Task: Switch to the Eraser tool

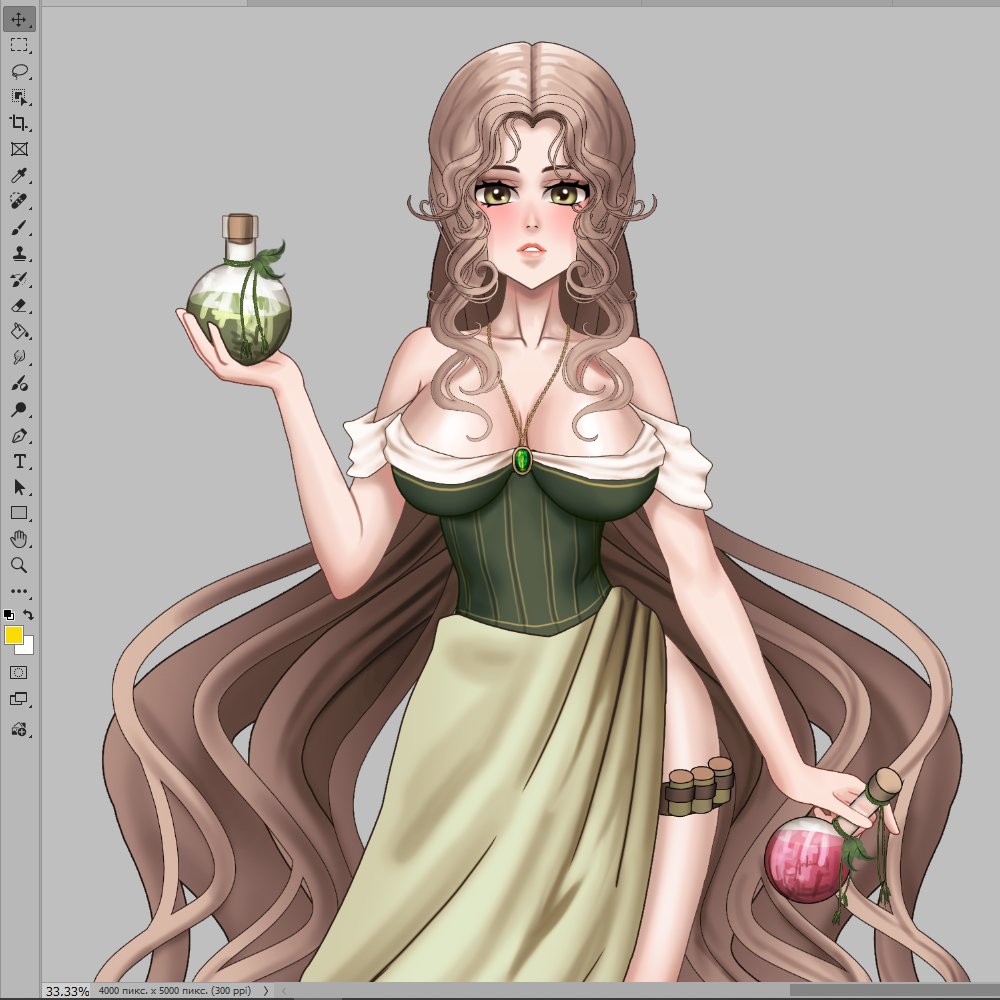Action: tap(19, 305)
